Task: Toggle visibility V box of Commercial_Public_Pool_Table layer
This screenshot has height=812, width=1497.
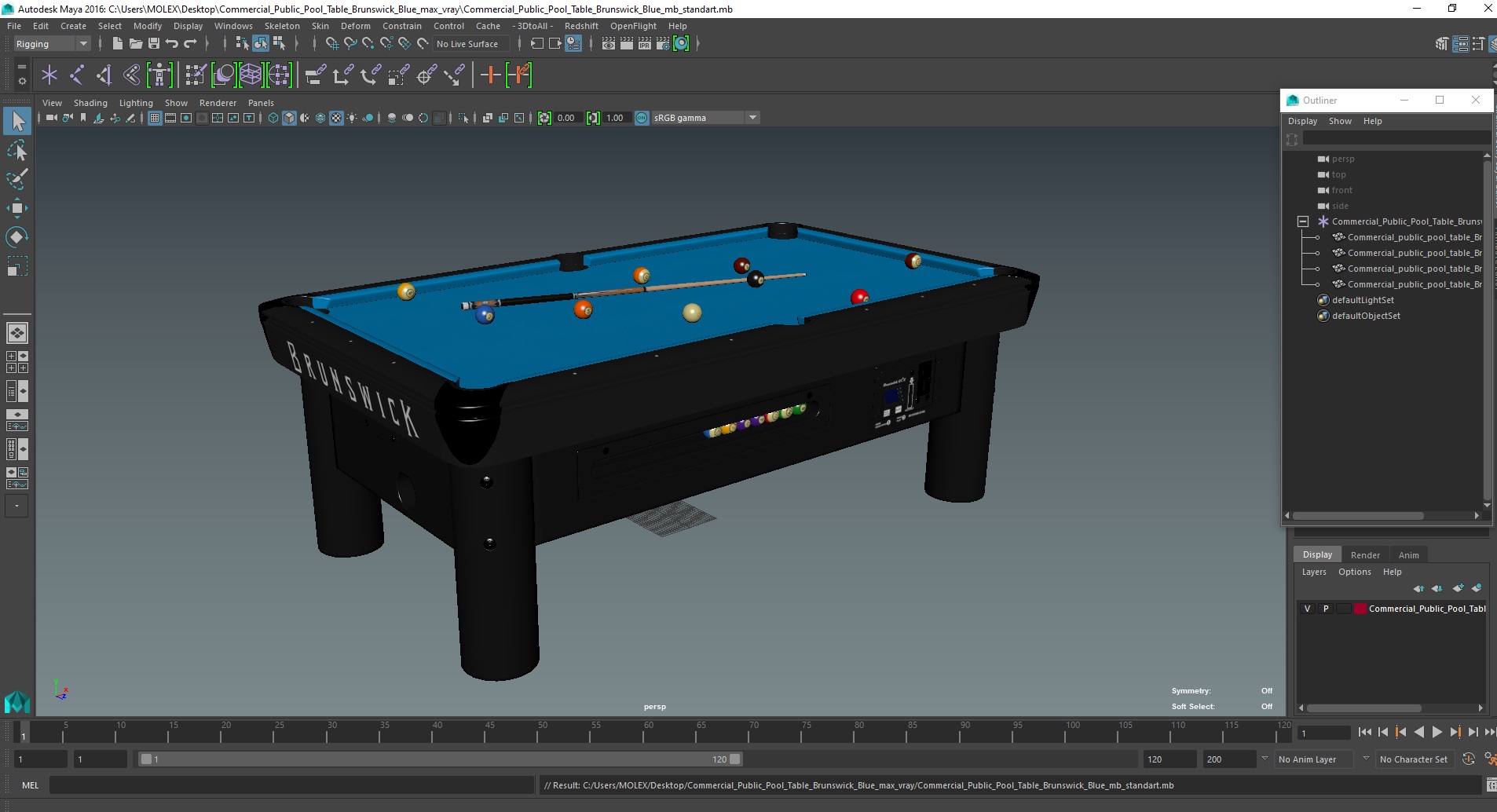Action: [1307, 609]
